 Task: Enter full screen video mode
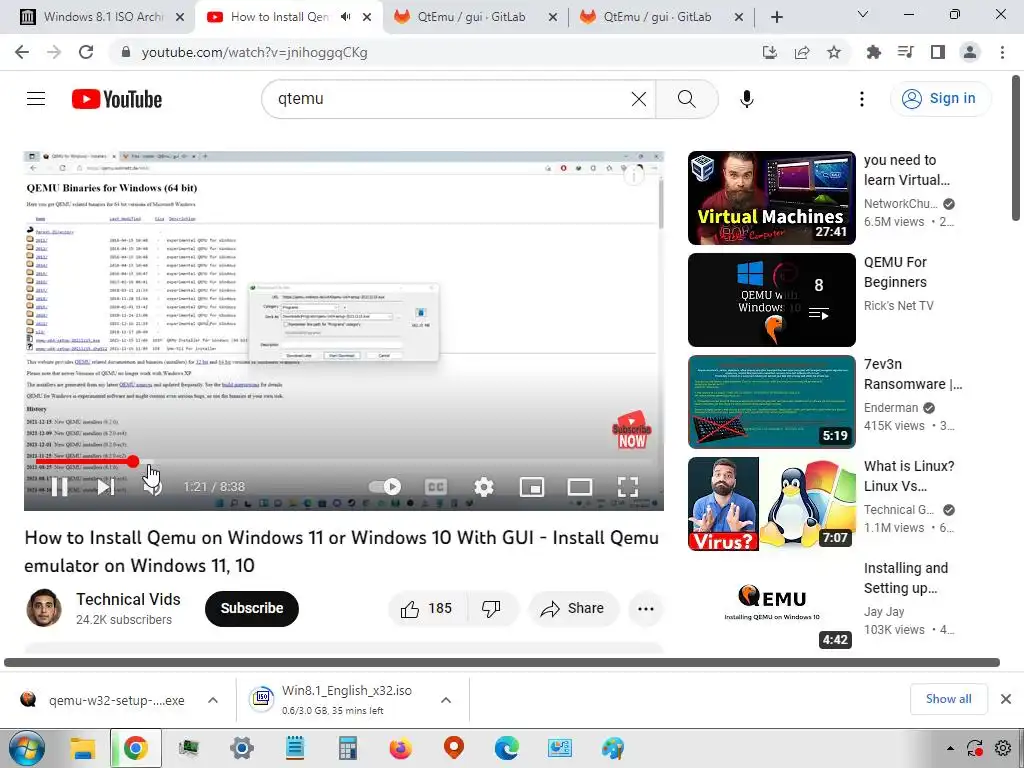click(x=628, y=487)
